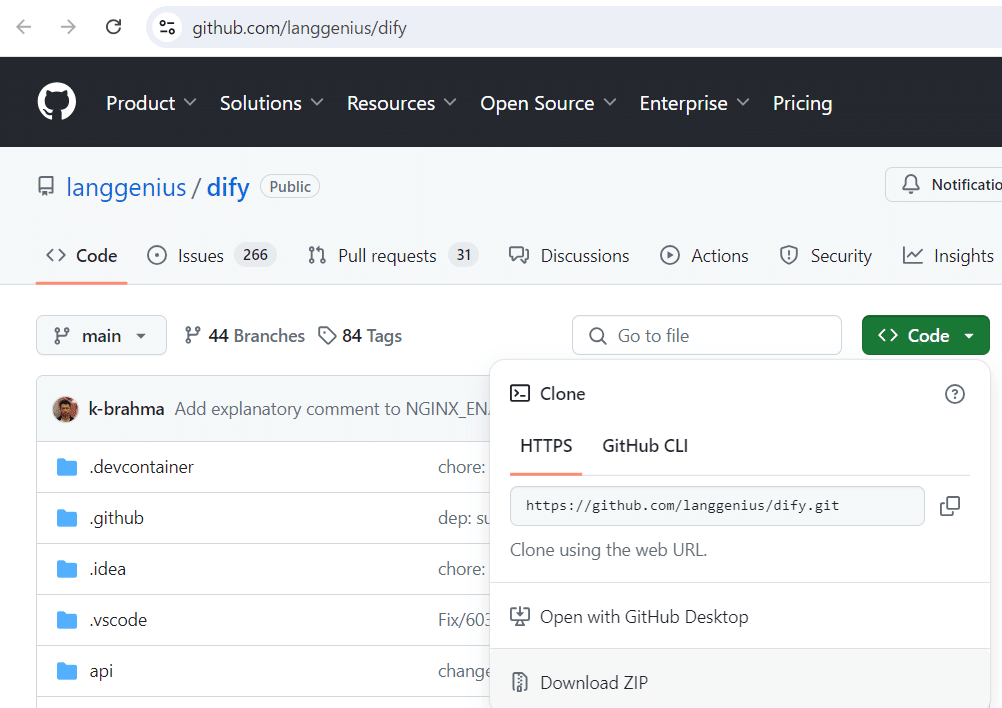Toggle the green Code dropdown button
Image resolution: width=1002 pixels, height=708 pixels.
(x=925, y=335)
